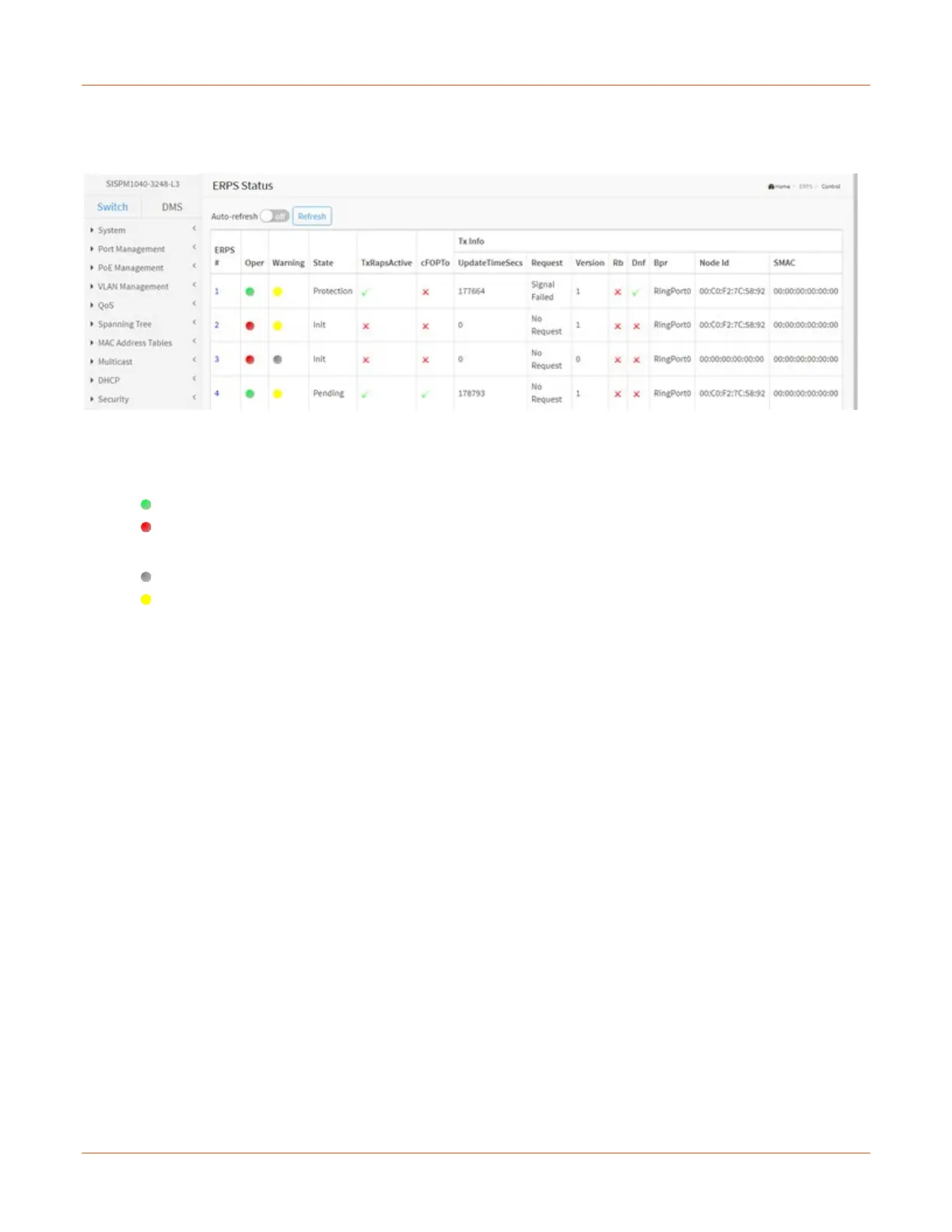The height and width of the screenshot is (1232, 952).
Task: Click TxRapsActive red cross in row 2
Action: pyautogui.click(x=366, y=326)
